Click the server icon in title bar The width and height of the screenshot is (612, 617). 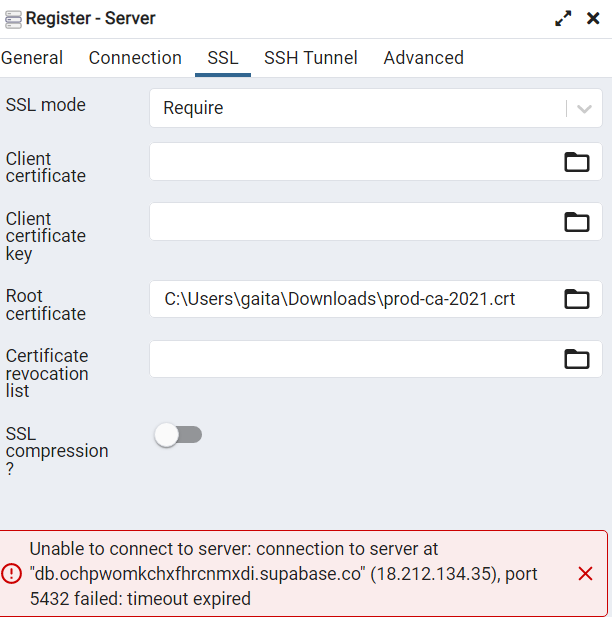point(12,18)
